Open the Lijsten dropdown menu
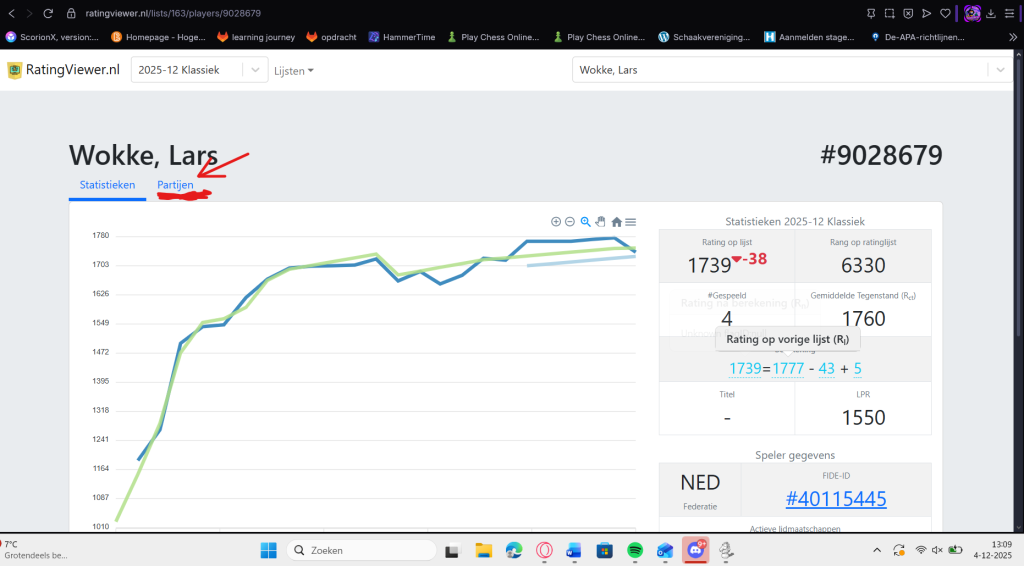 [x=293, y=71]
